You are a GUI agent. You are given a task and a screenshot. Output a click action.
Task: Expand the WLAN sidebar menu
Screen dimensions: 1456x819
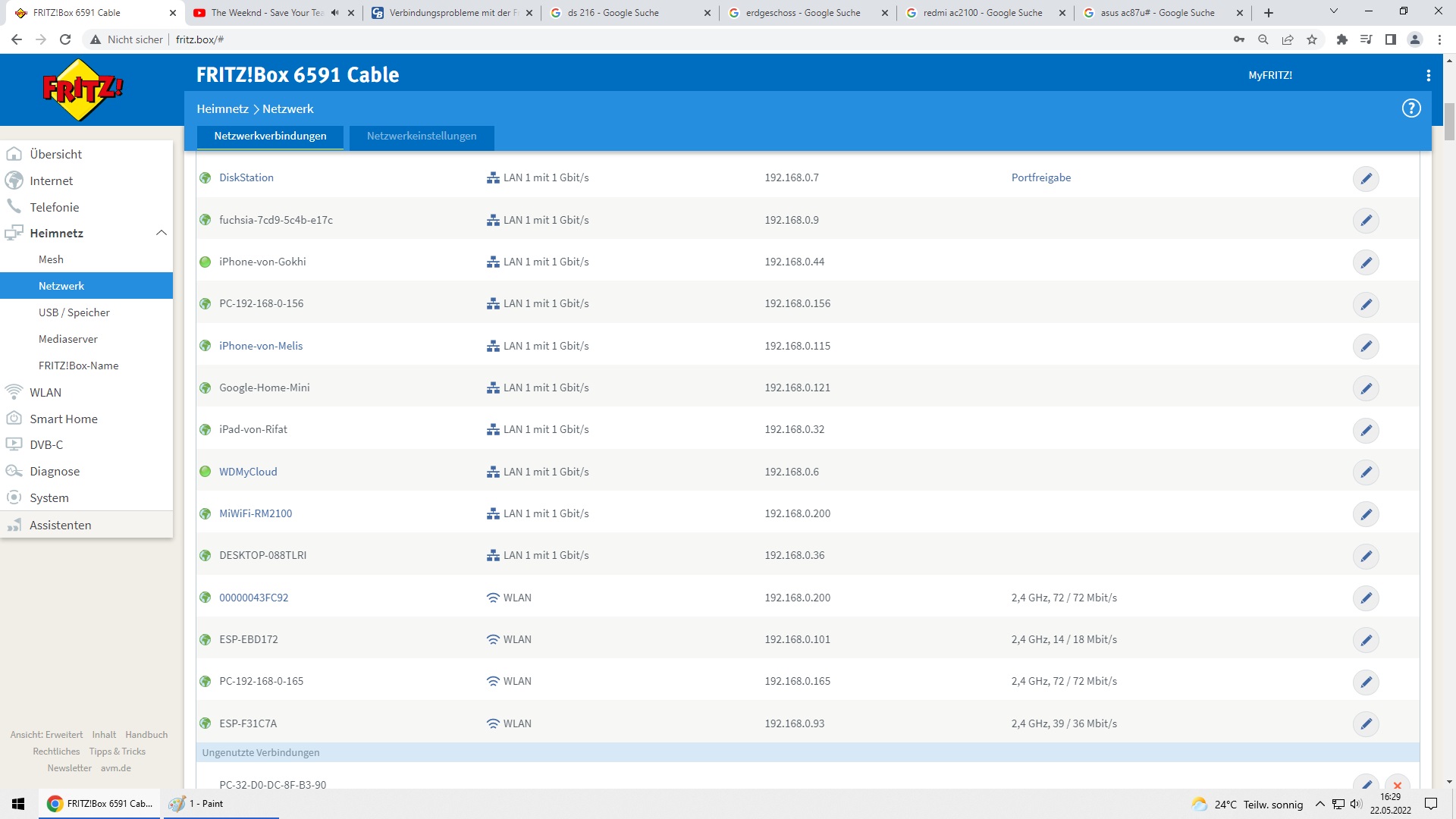(45, 392)
